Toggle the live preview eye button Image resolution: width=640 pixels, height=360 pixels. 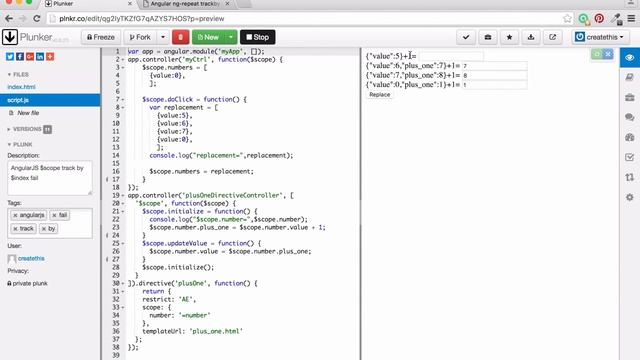click(x=629, y=58)
